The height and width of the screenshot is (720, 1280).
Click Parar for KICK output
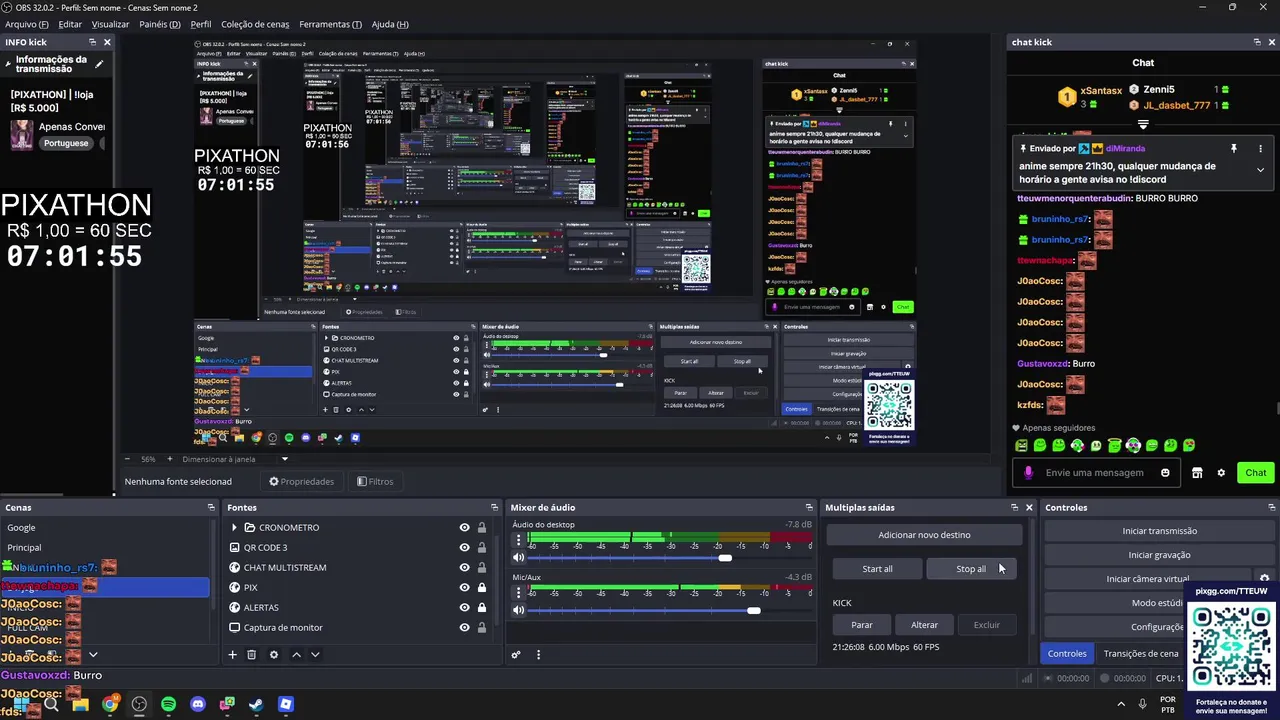click(x=862, y=625)
